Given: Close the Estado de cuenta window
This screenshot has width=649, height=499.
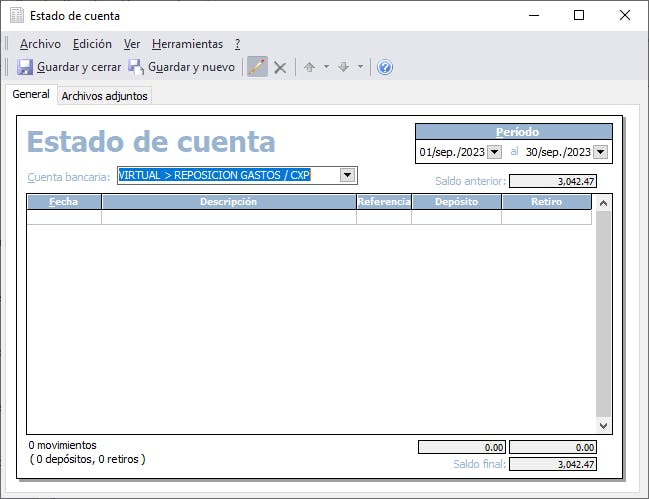Looking at the screenshot, I should [x=625, y=15].
